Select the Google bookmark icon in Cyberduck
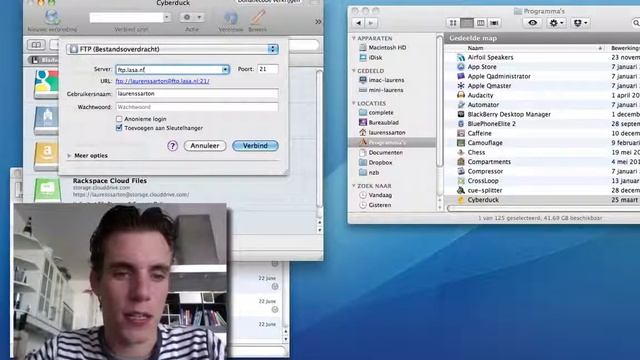The width and height of the screenshot is (640, 360). tap(46, 84)
